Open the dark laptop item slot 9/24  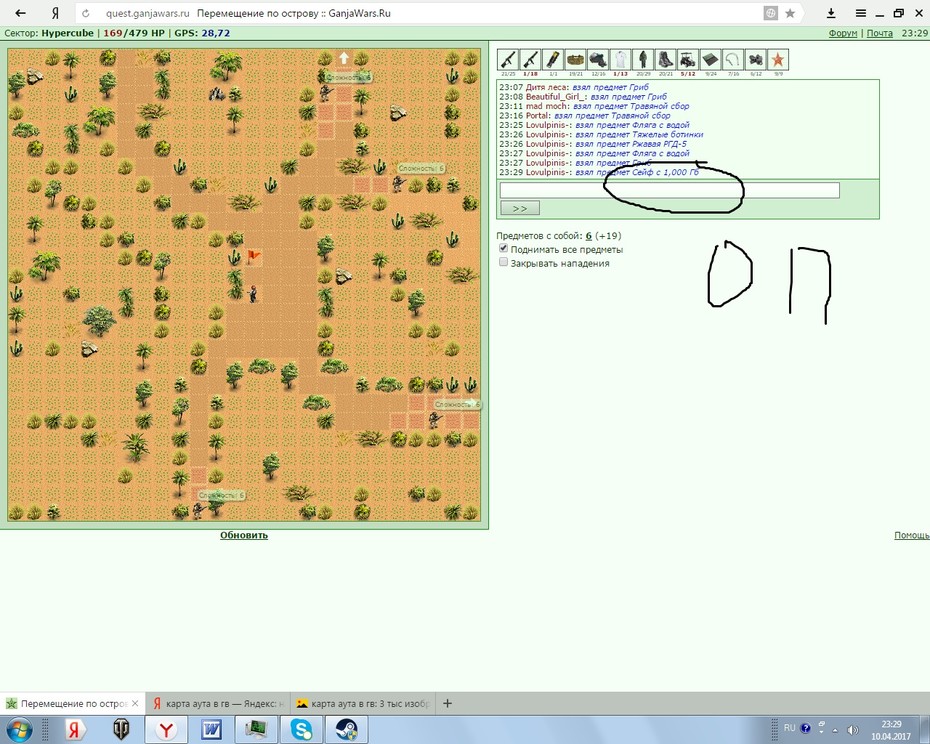click(711, 60)
